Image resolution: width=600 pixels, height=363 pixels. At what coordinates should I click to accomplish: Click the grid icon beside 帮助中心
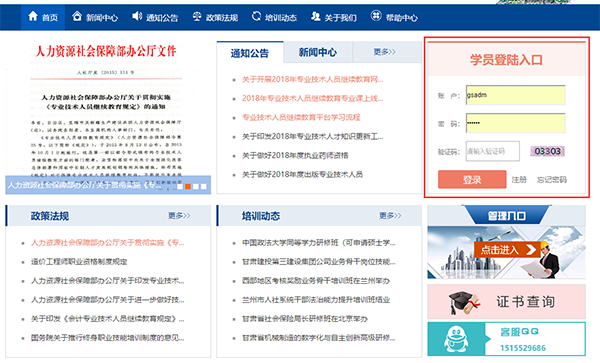(376, 16)
